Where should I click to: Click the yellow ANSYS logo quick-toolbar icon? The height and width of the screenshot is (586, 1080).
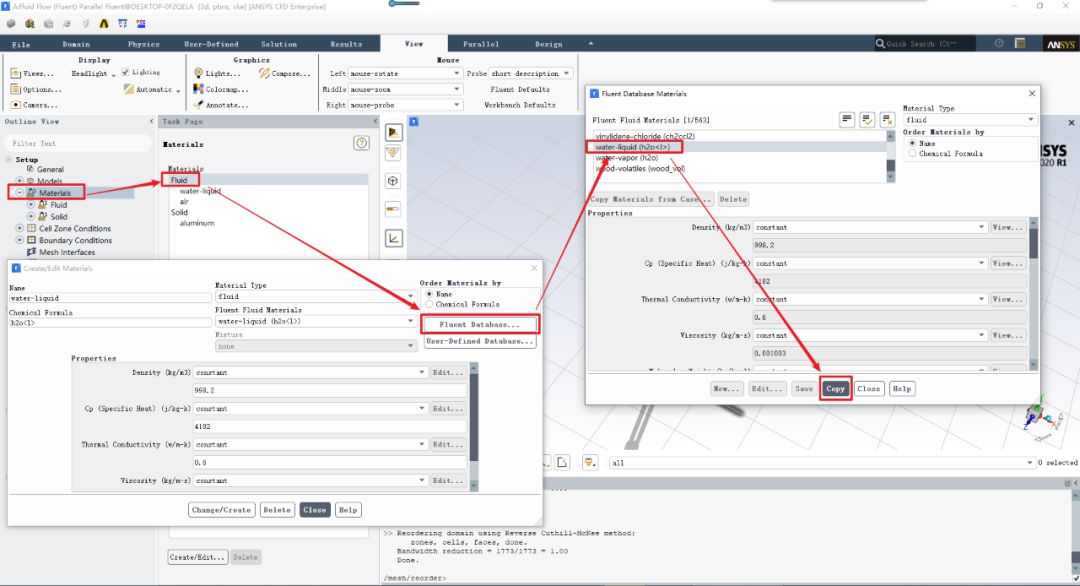point(104,23)
